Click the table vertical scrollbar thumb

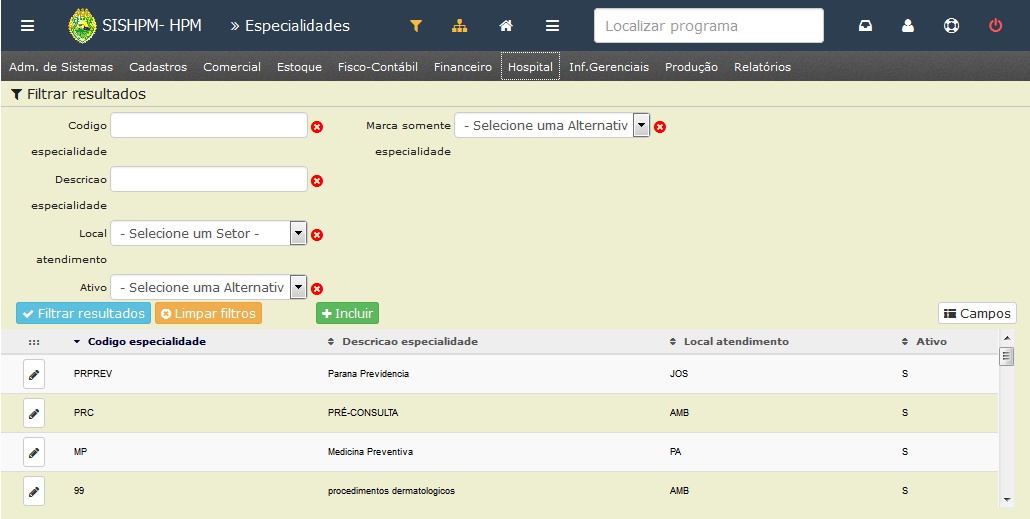1006,356
